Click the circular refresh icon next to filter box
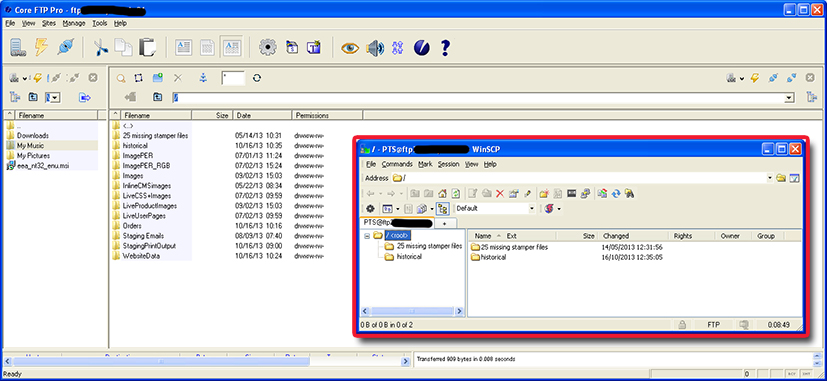The image size is (827, 381). tap(257, 78)
